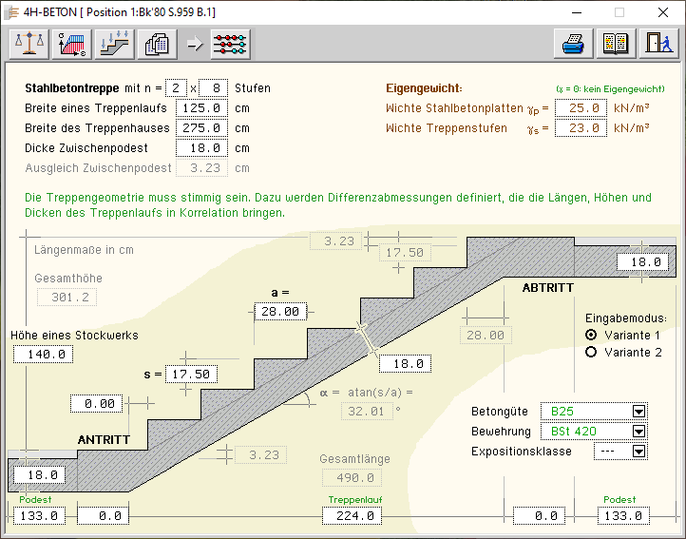The height and width of the screenshot is (539, 686).
Task: Open the red sliders settings icon
Action: (230, 44)
